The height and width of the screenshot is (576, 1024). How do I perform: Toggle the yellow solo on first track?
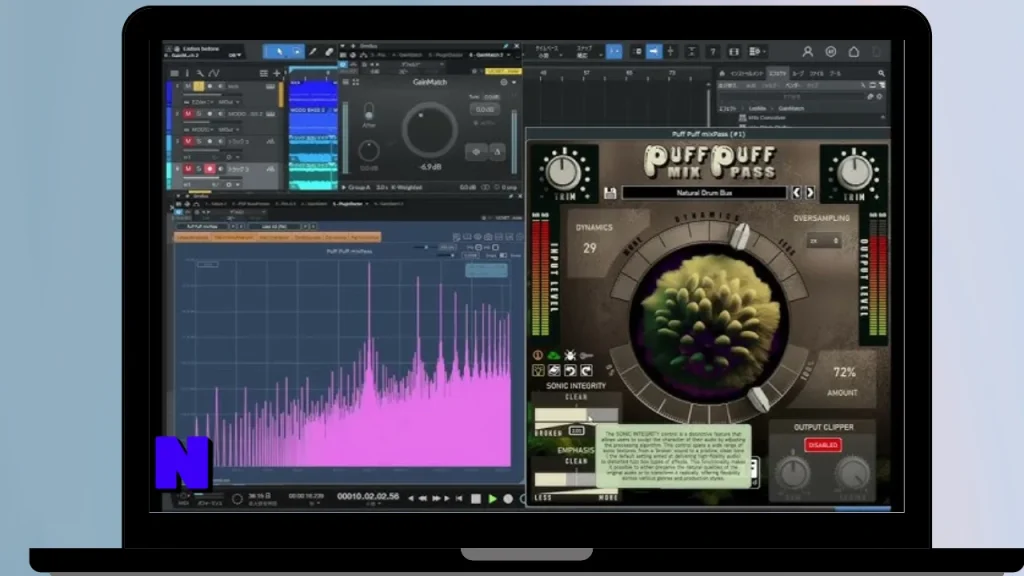tap(199, 86)
